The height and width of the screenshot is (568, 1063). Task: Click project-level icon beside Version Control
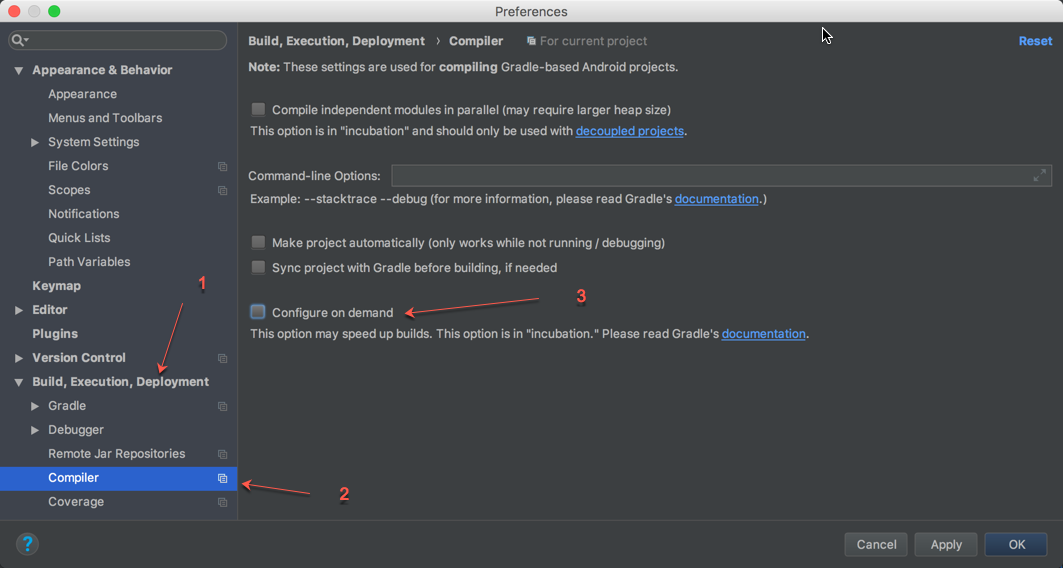[x=222, y=358]
